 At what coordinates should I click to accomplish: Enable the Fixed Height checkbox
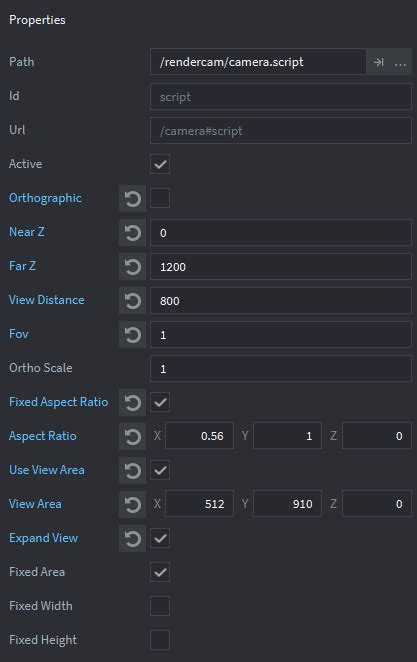coord(160,640)
